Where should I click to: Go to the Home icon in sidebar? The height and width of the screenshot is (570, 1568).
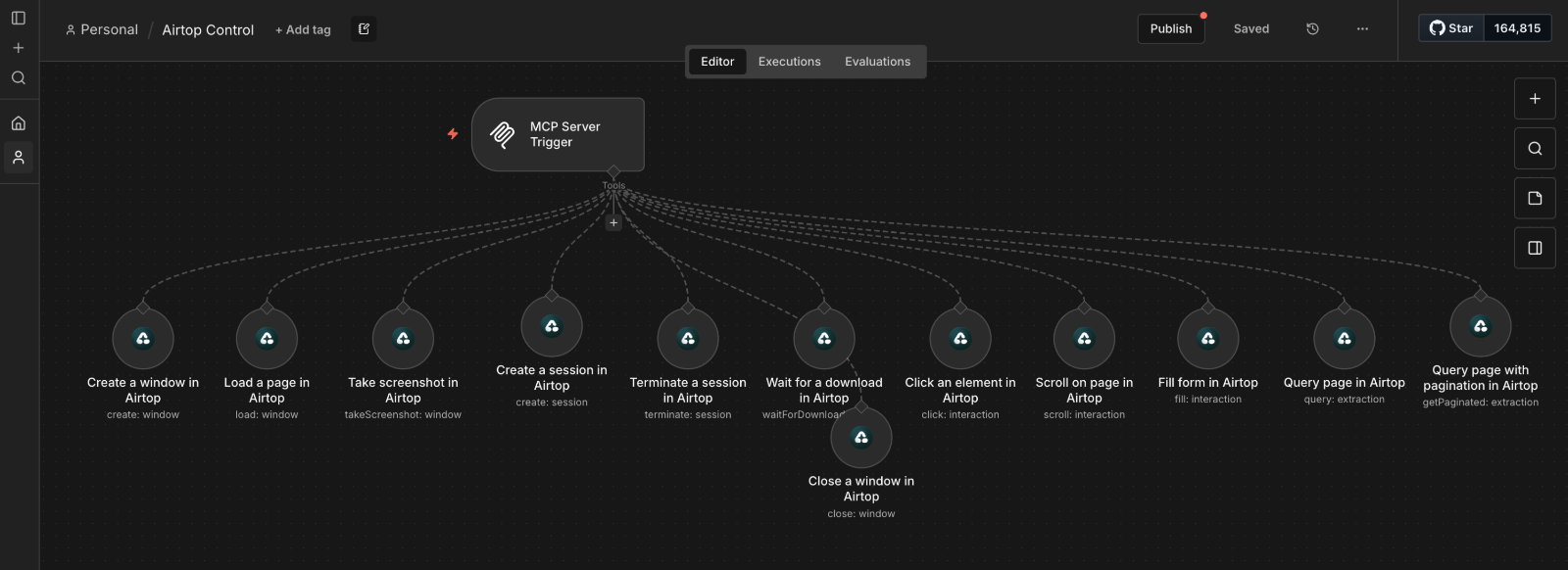pyautogui.click(x=18, y=123)
